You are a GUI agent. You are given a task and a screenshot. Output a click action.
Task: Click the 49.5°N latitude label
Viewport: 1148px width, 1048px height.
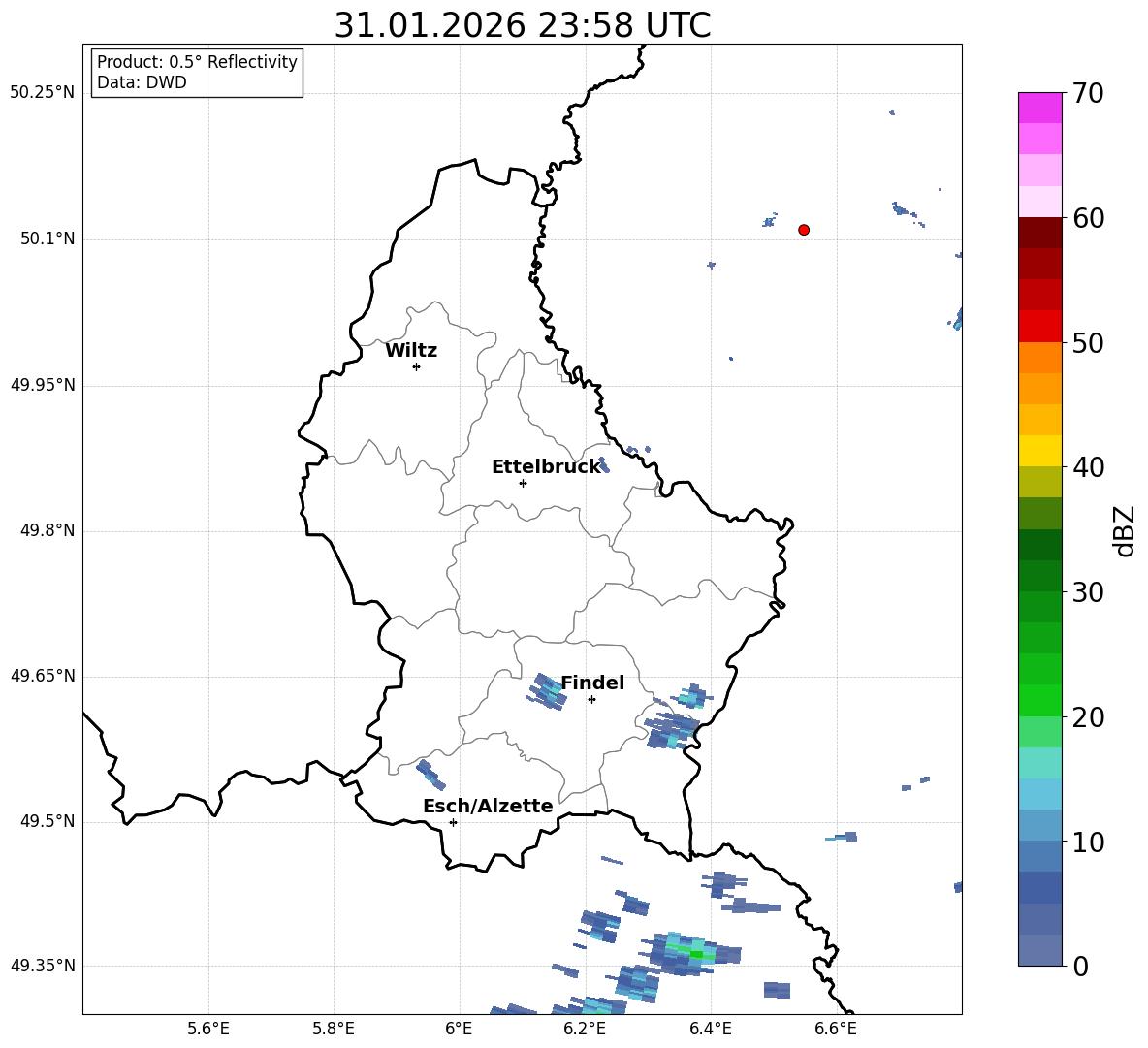click(48, 821)
